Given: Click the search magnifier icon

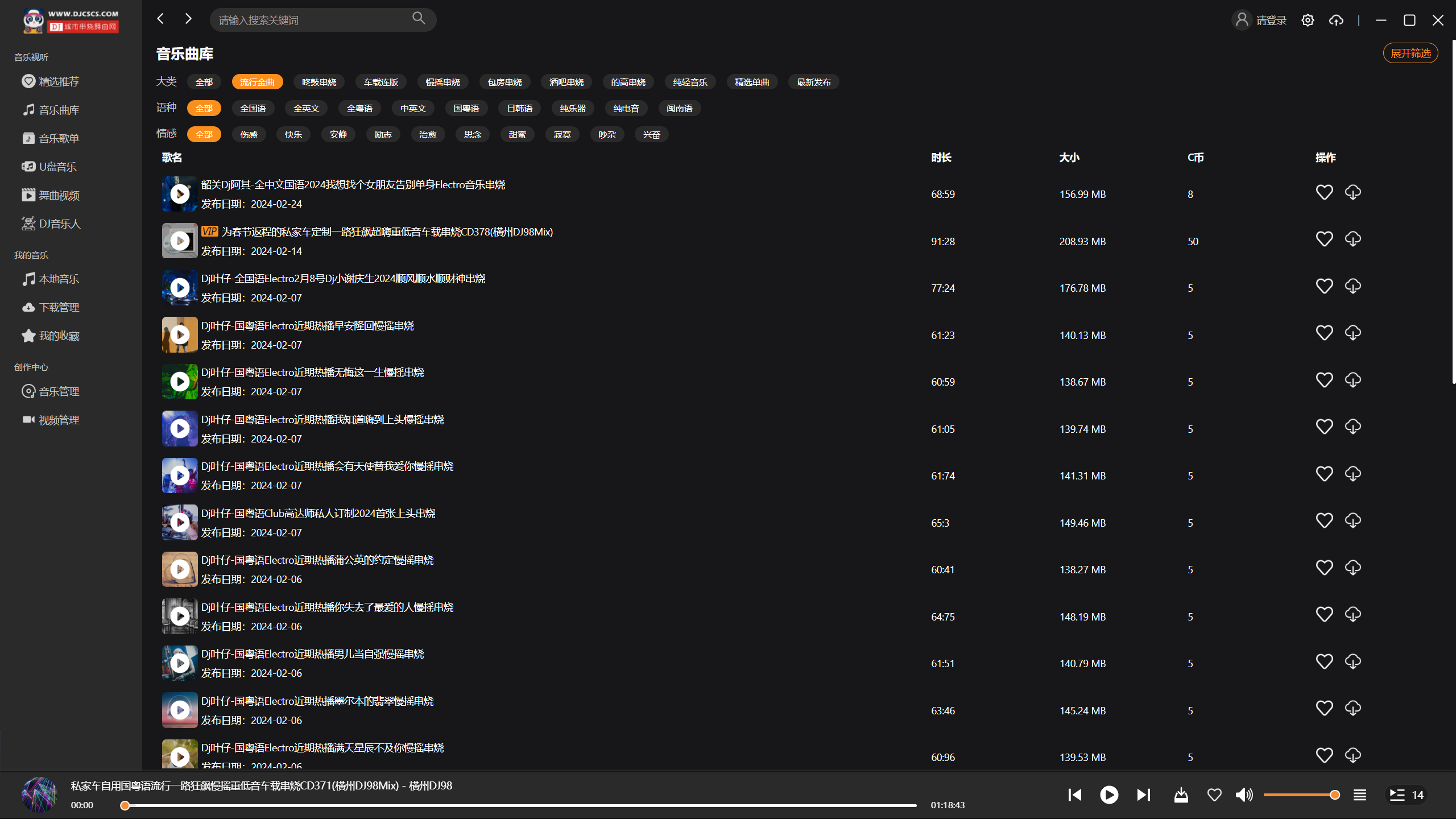Looking at the screenshot, I should (x=419, y=19).
